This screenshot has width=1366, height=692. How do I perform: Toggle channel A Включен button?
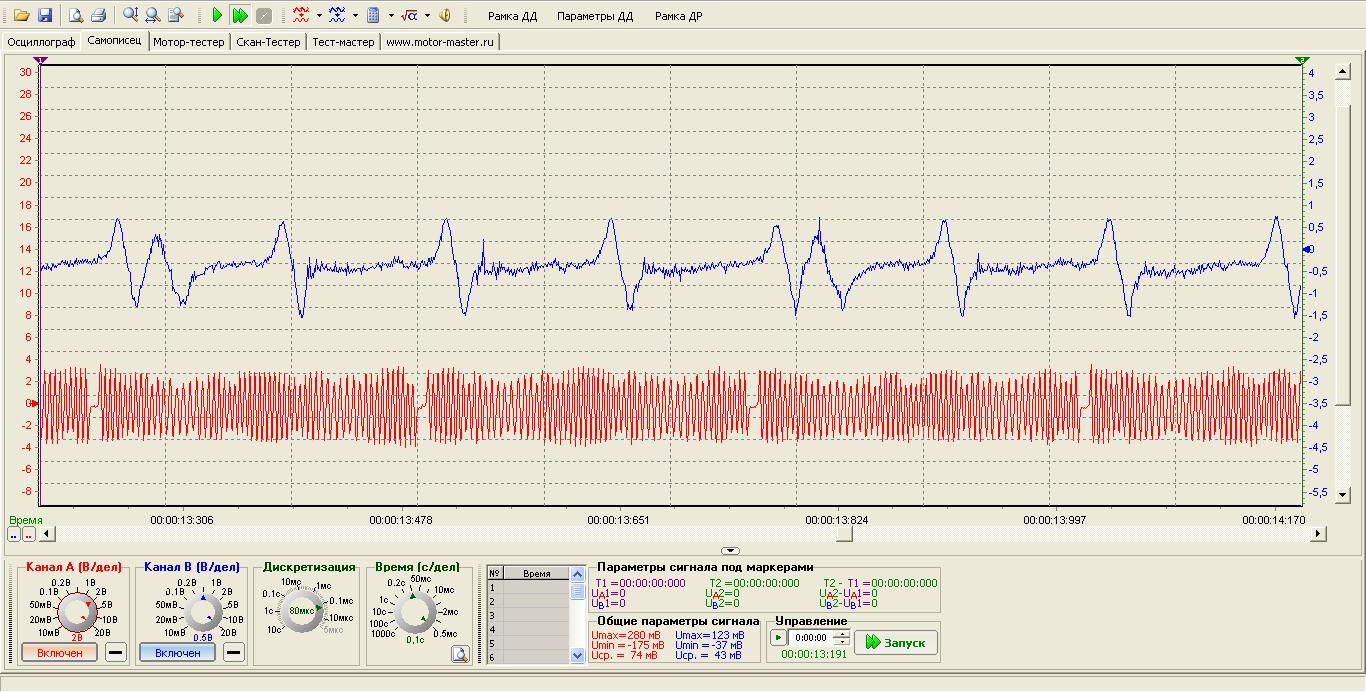[59, 652]
